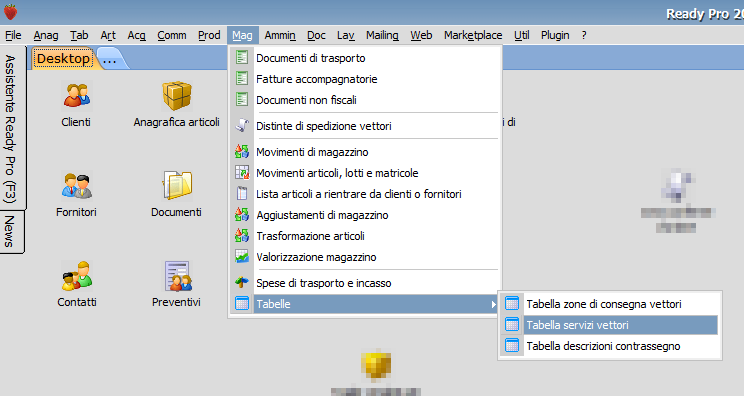Open the Ammin menu
The image size is (744, 396).
click(280, 35)
